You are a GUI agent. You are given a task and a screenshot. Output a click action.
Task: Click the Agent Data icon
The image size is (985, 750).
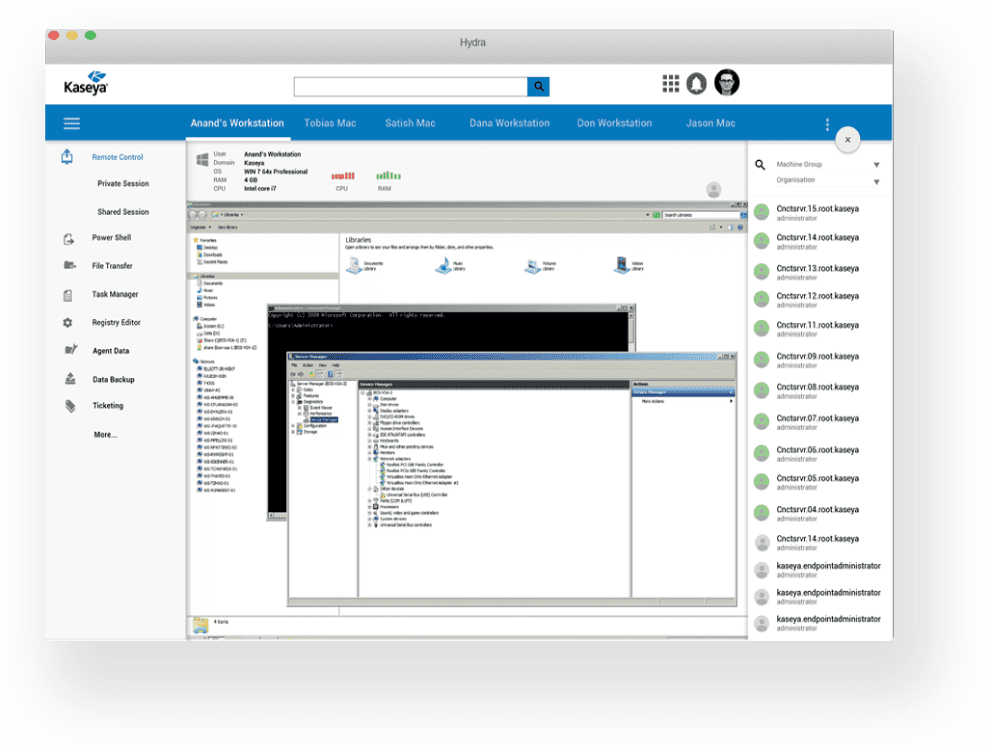tap(70, 349)
